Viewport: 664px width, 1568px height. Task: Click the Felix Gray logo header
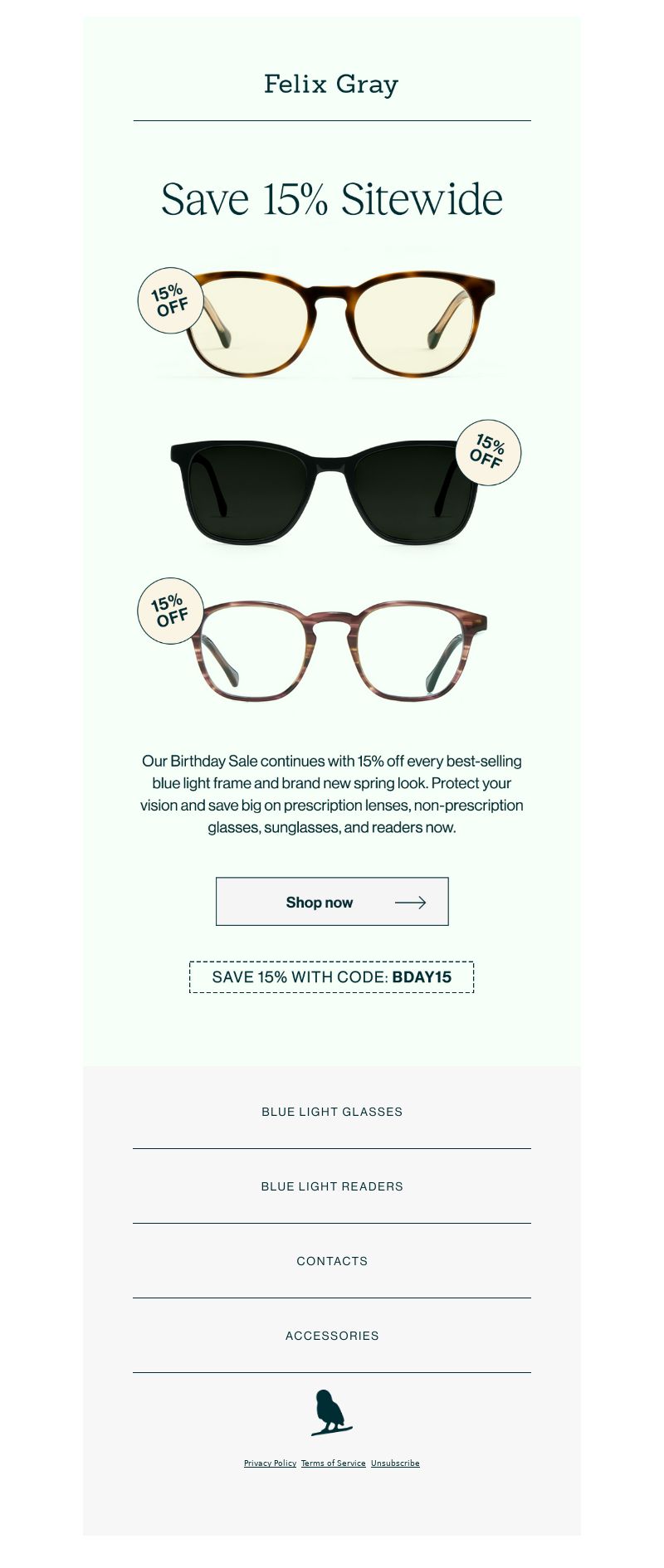pos(331,85)
